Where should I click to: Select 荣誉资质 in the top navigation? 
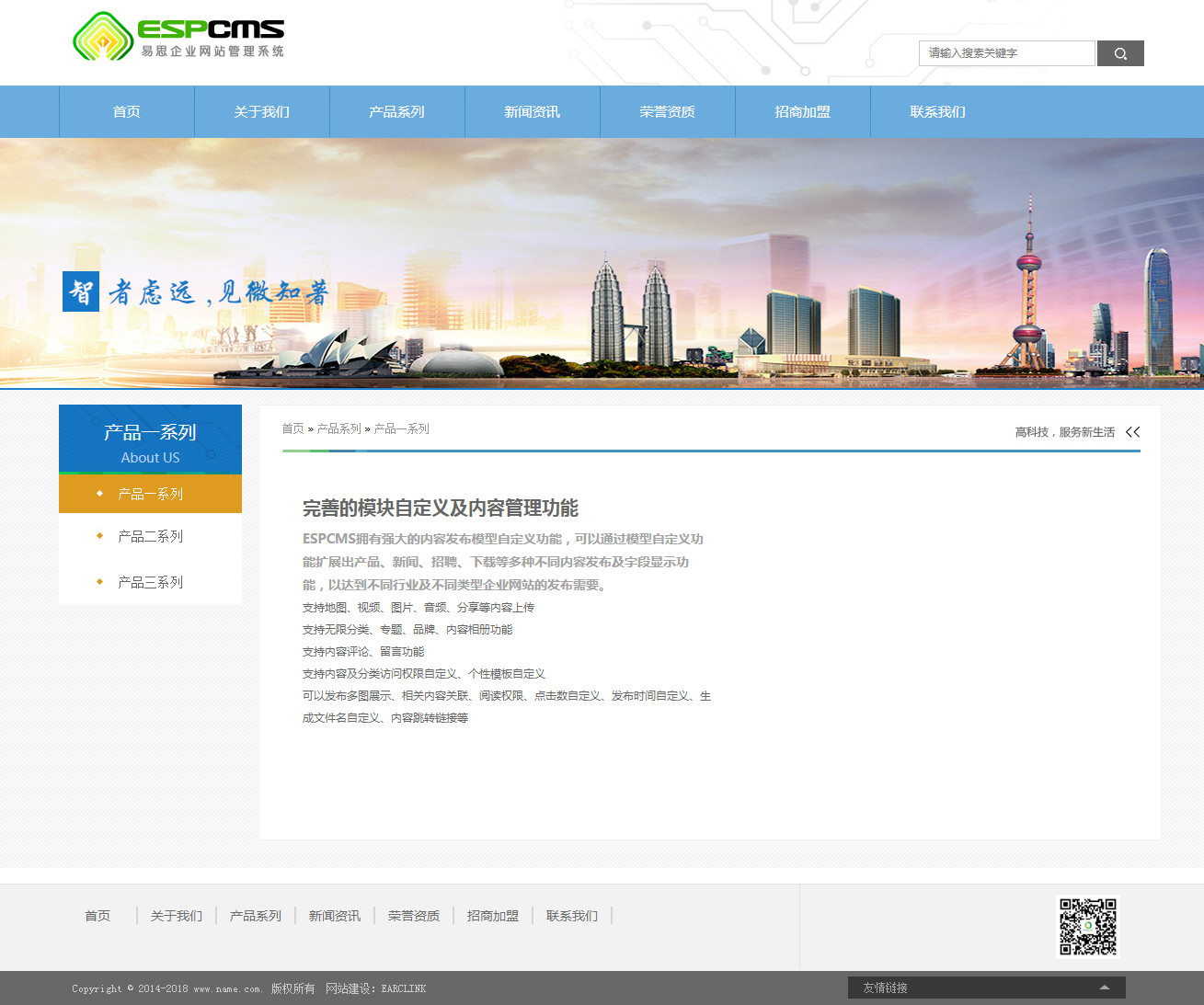(x=668, y=112)
